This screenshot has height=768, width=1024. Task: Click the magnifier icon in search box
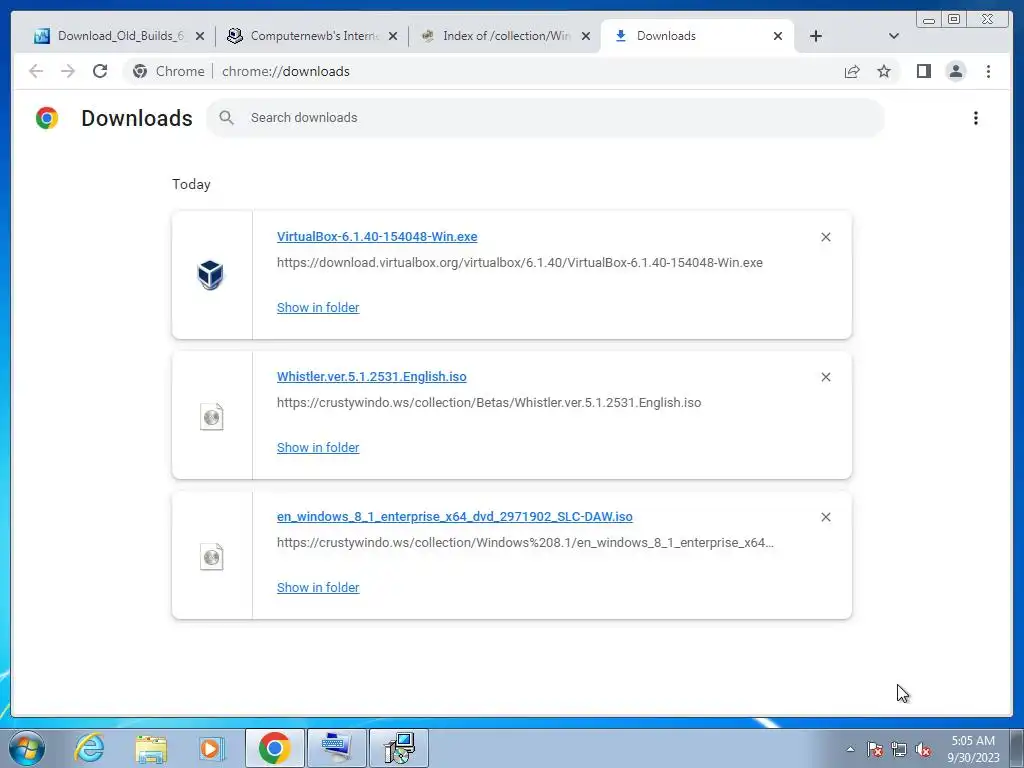click(x=227, y=118)
